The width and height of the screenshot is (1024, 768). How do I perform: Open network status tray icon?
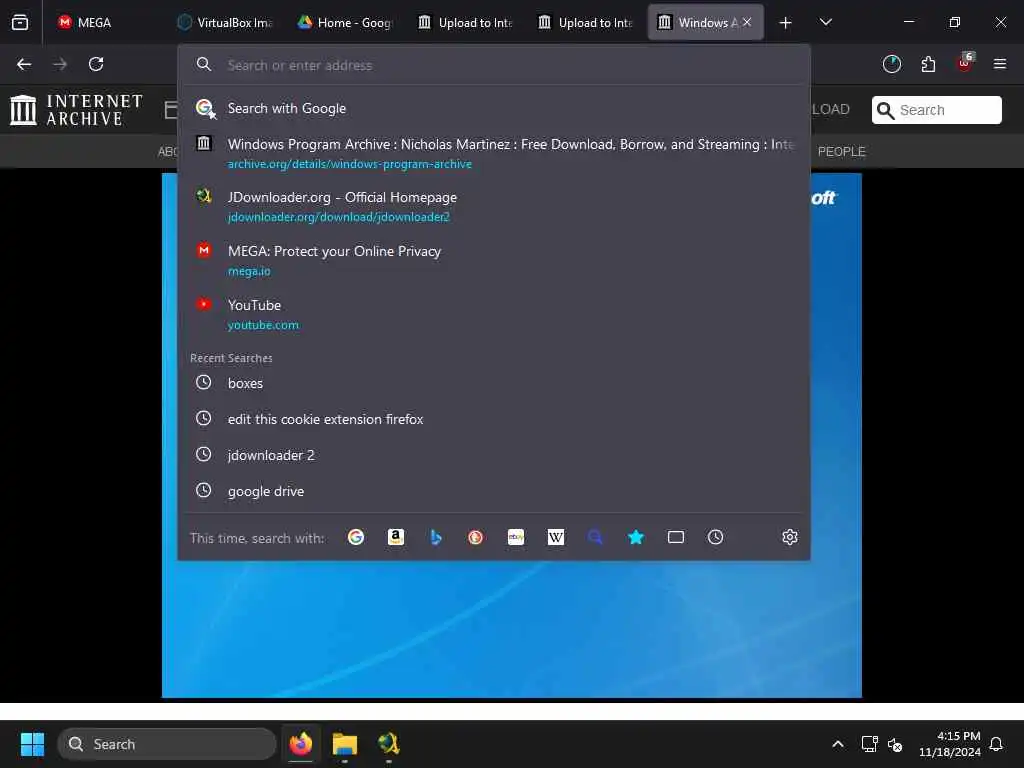(x=869, y=744)
